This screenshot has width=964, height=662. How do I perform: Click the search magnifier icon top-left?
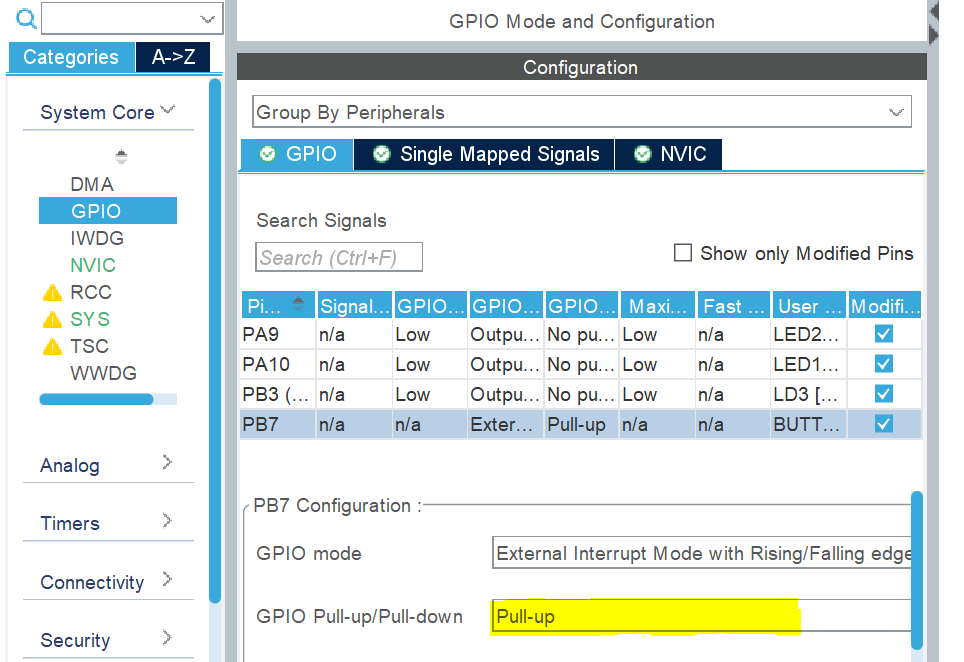pyautogui.click(x=26, y=18)
